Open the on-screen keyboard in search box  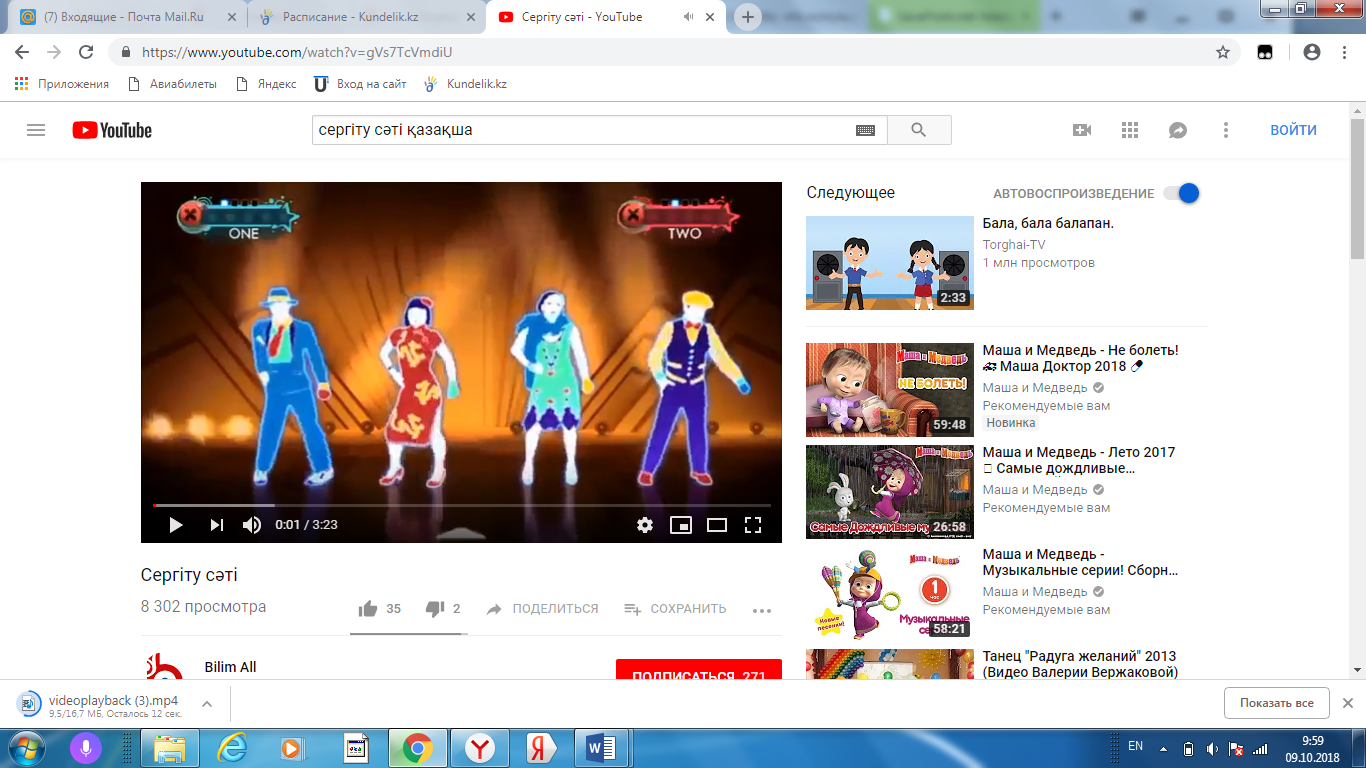[x=866, y=130]
